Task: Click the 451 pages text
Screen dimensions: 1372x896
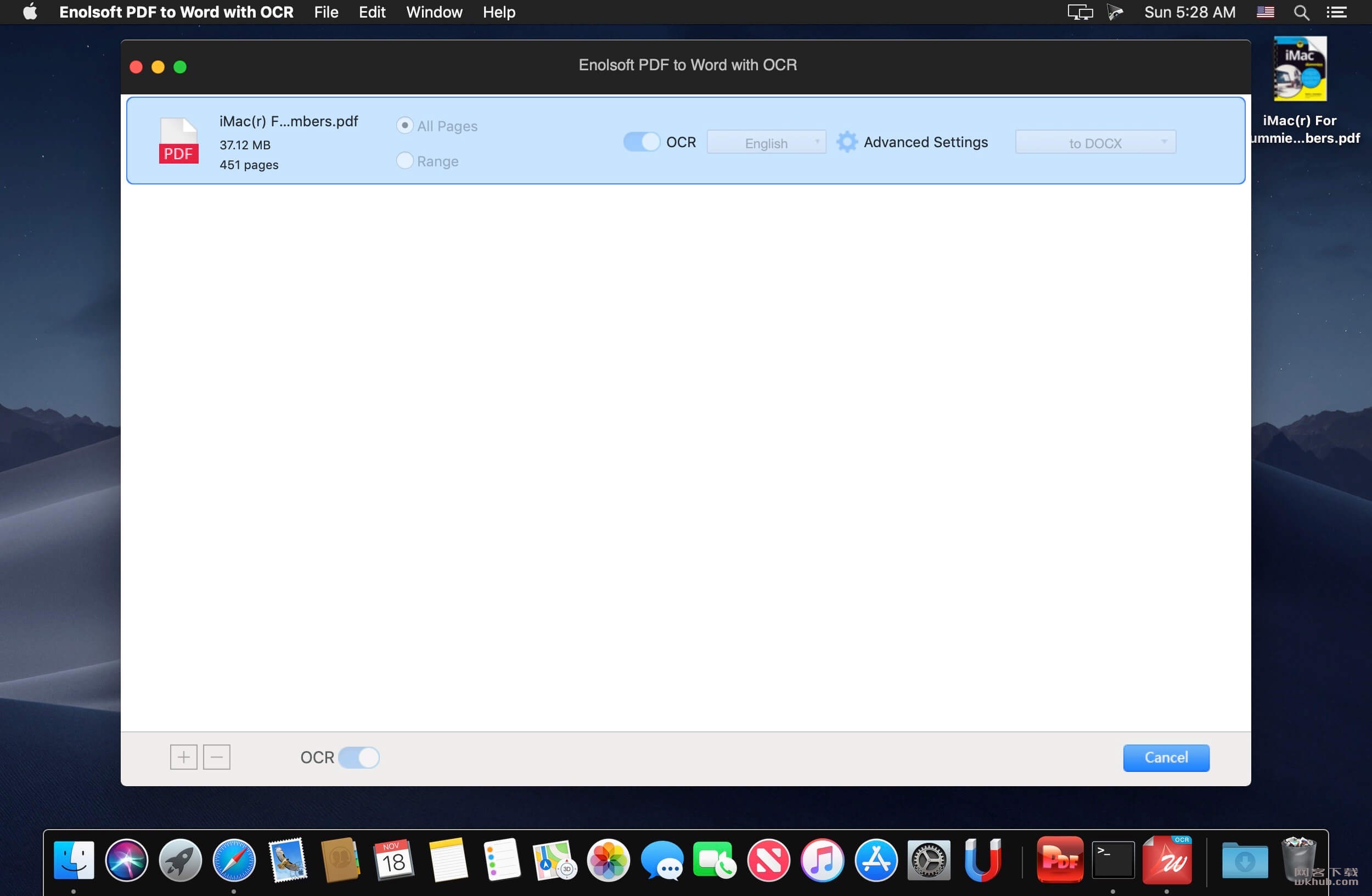Action: (249, 165)
